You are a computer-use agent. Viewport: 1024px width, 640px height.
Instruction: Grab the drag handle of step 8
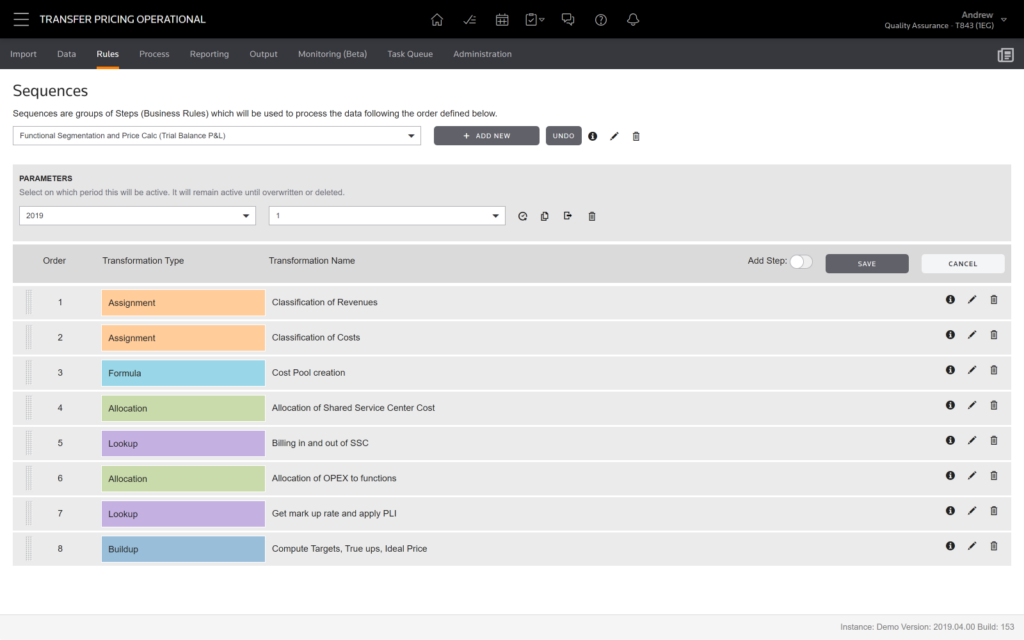pyautogui.click(x=29, y=548)
